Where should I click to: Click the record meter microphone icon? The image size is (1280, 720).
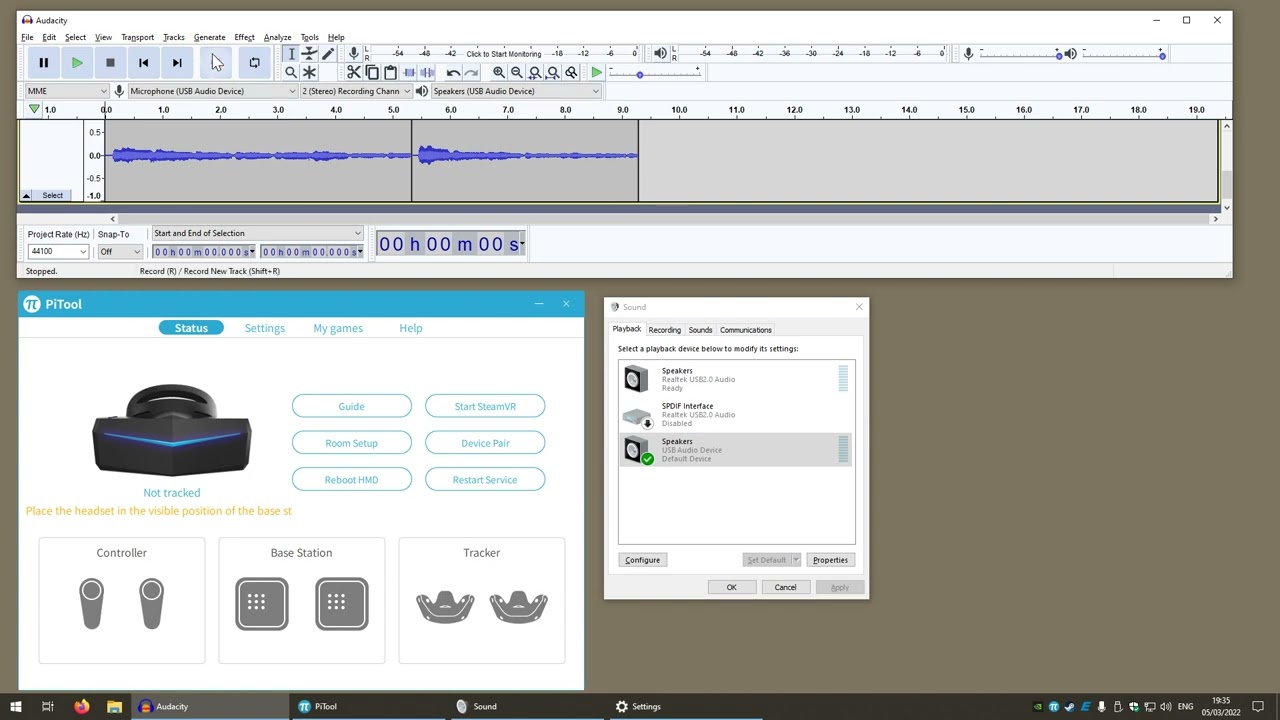click(x=353, y=53)
